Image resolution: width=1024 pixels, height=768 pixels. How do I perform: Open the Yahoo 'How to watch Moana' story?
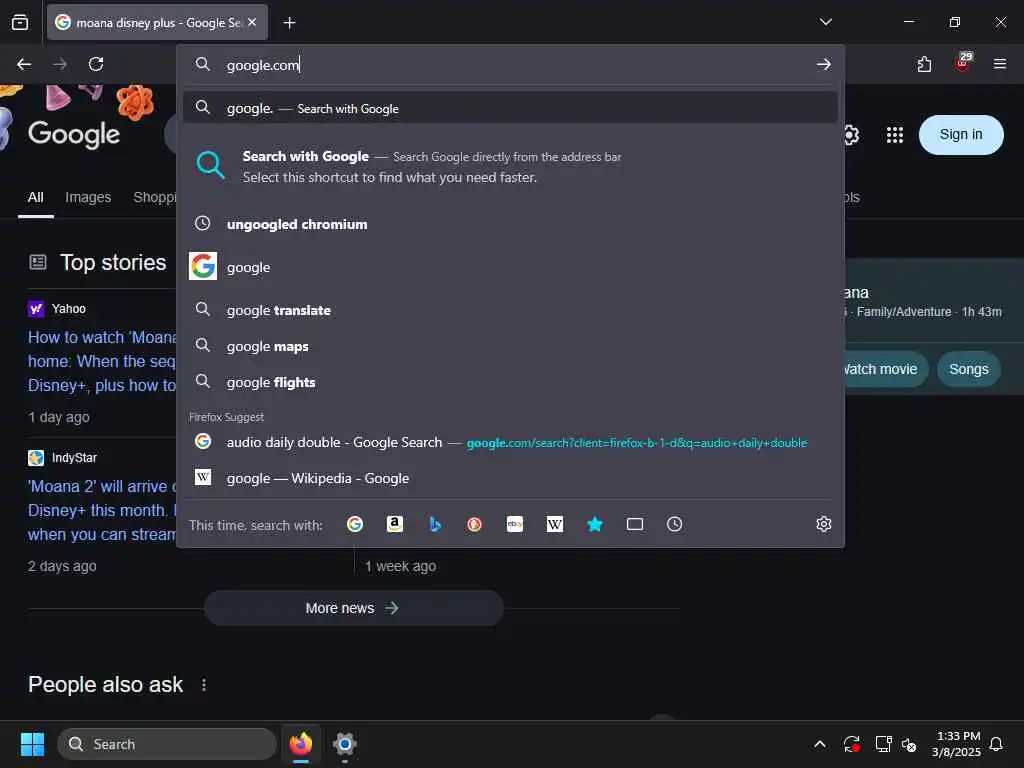click(x=102, y=361)
